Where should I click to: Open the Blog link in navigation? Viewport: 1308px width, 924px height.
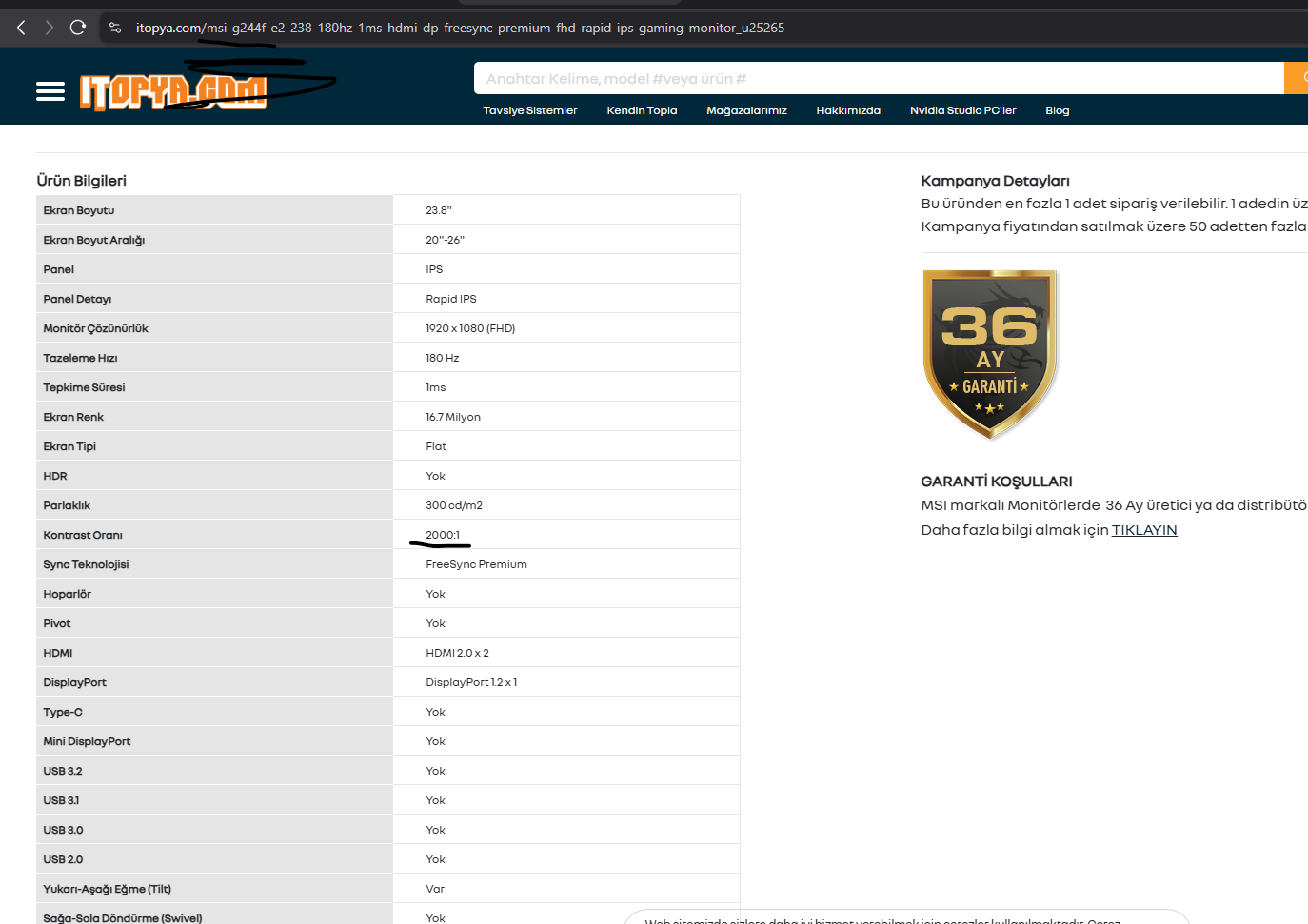coord(1057,110)
